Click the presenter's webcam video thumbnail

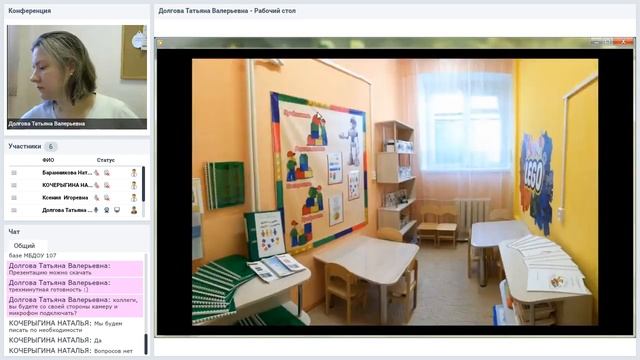[x=77, y=77]
